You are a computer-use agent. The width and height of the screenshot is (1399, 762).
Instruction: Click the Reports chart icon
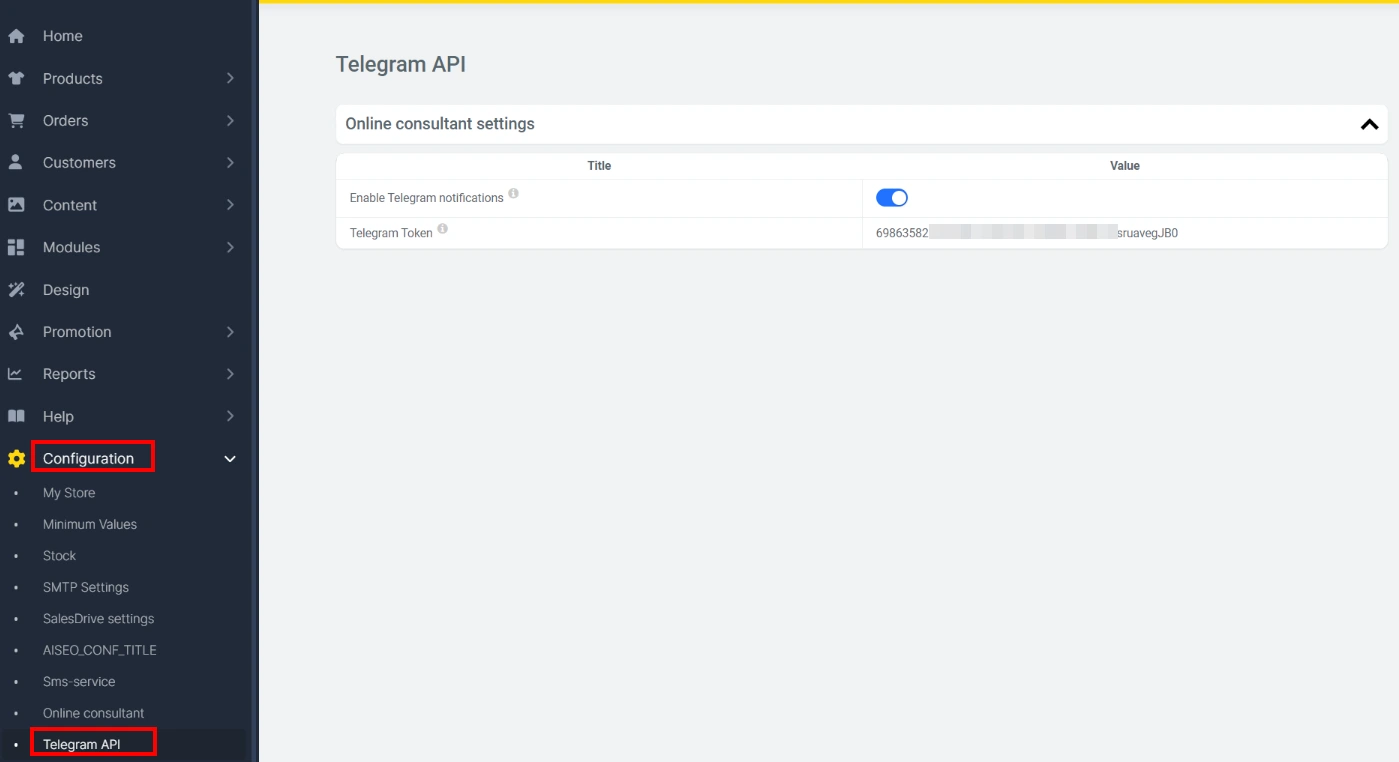coord(16,374)
